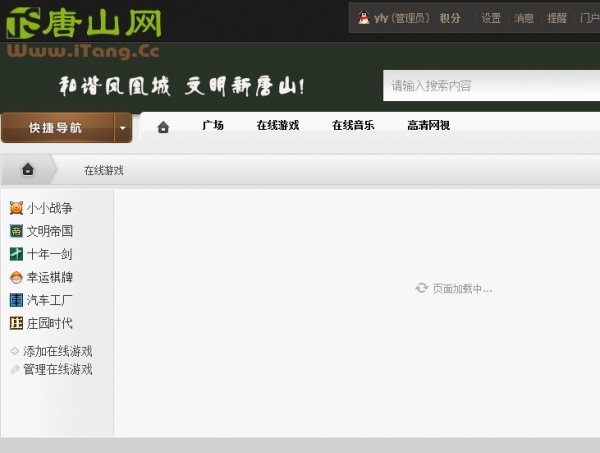Open the 广场 nav tab
Image resolution: width=600 pixels, height=453 pixels.
click(x=213, y=125)
